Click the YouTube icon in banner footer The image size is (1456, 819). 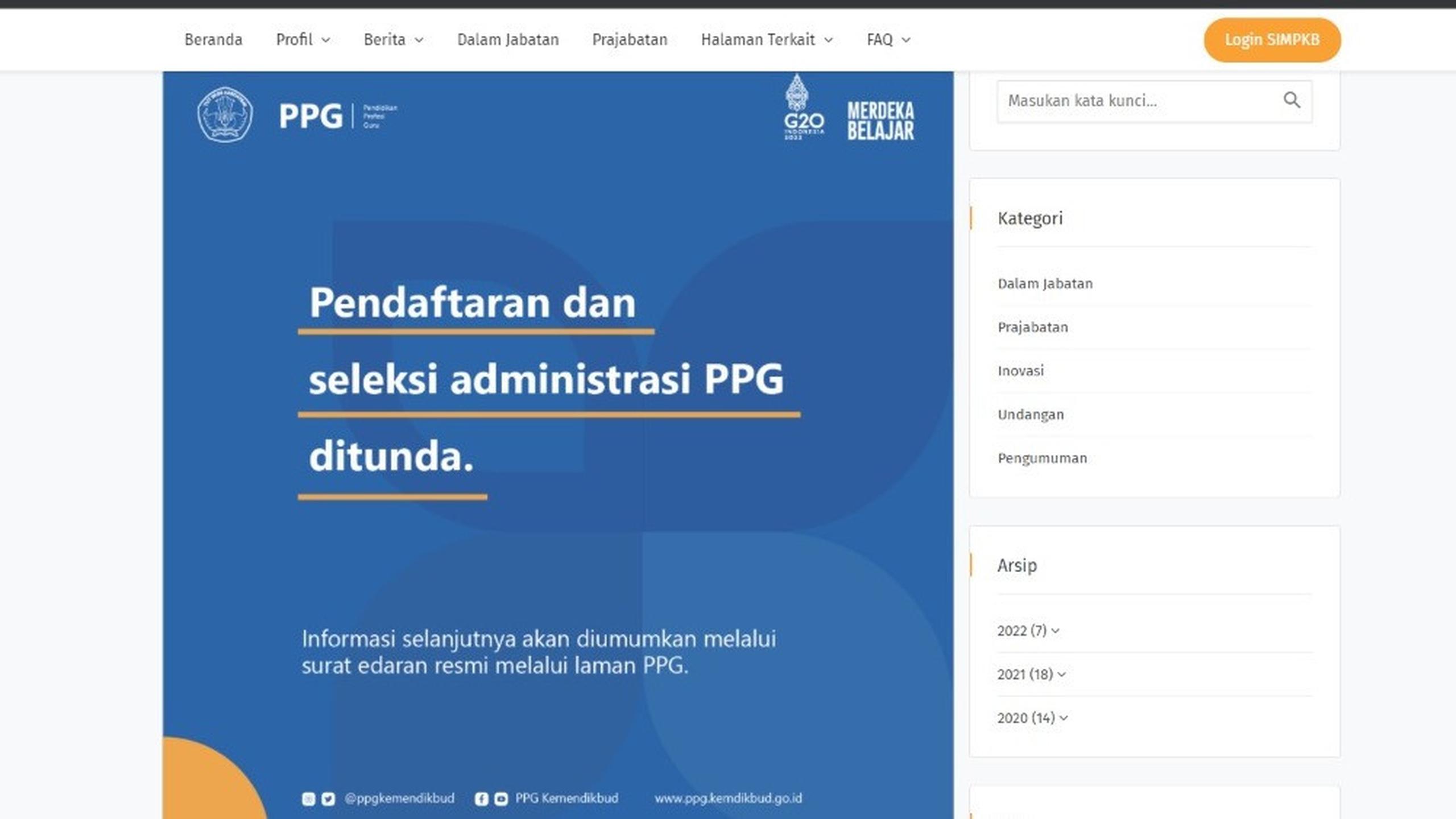[x=500, y=799]
